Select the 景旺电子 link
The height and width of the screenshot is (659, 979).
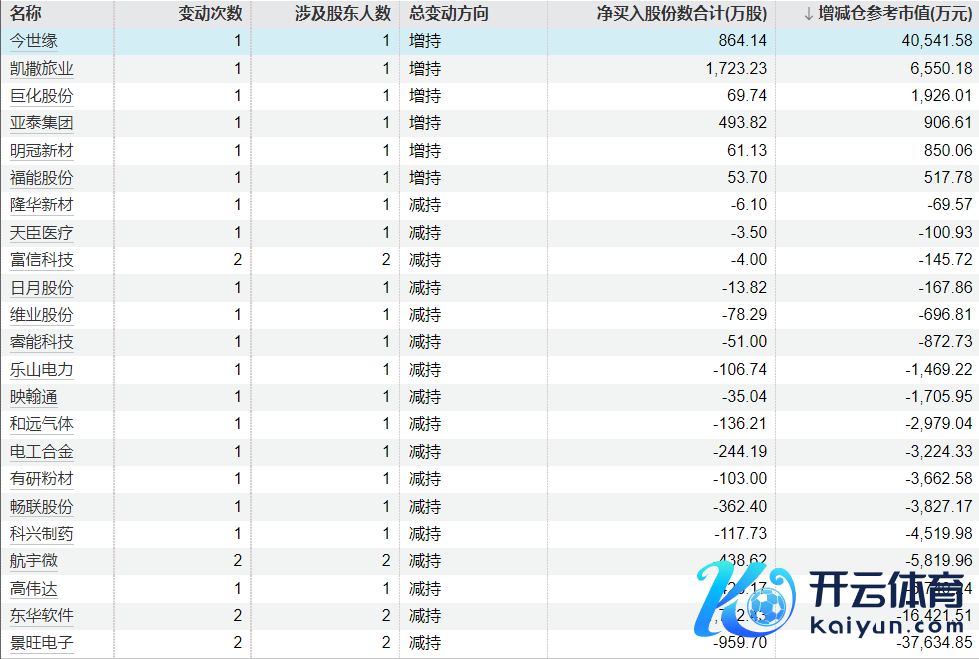pos(41,642)
